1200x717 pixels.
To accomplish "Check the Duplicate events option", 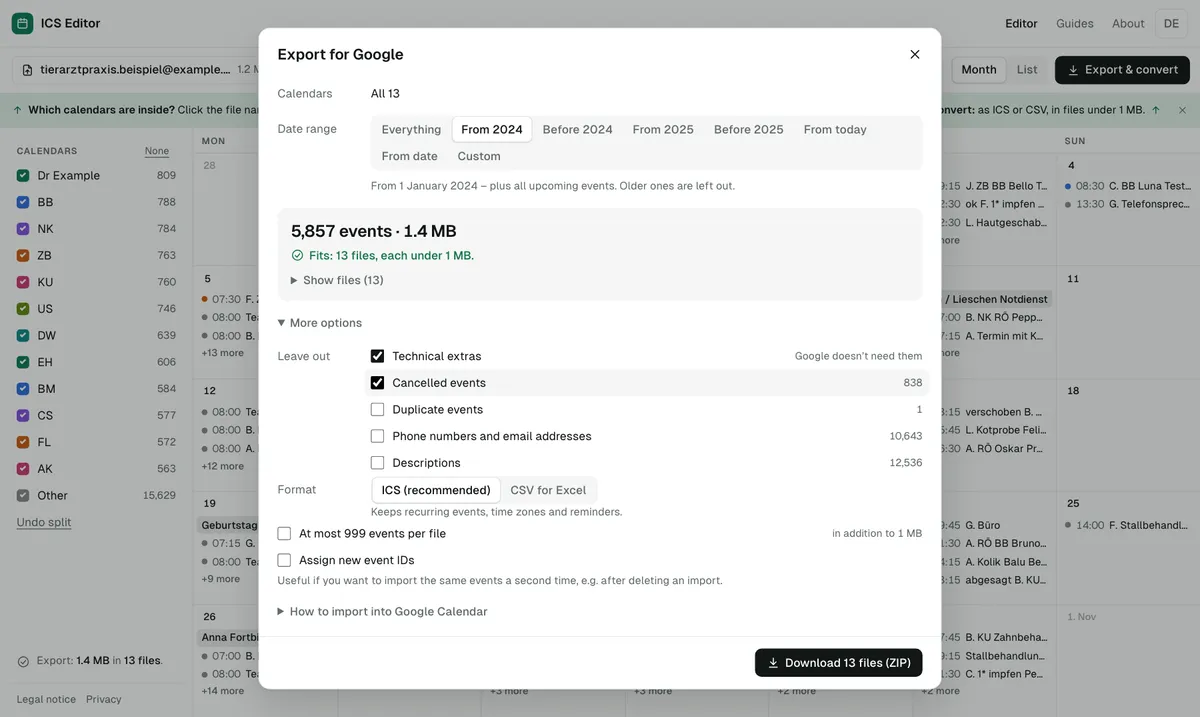I will (377, 409).
